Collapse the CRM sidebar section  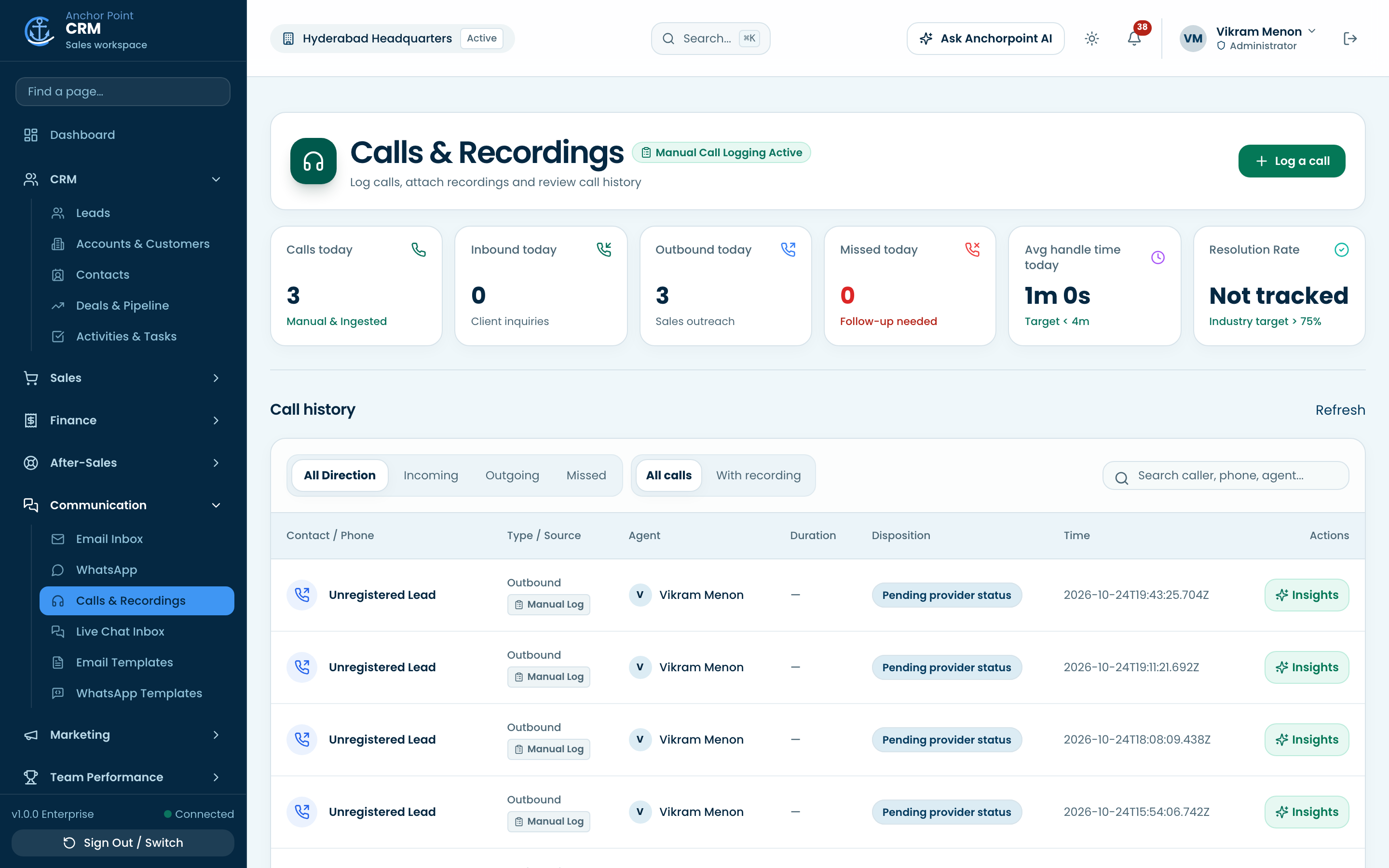[x=123, y=179]
